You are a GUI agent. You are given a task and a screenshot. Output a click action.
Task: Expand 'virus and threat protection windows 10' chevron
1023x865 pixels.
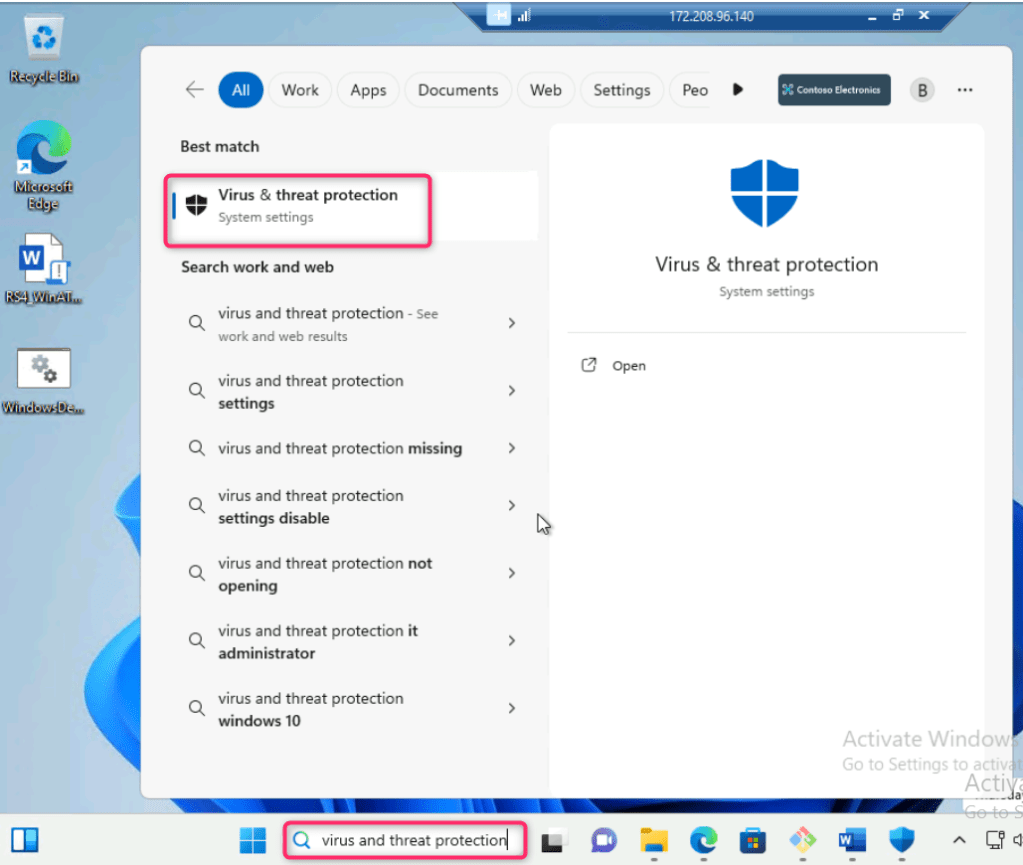[512, 708]
